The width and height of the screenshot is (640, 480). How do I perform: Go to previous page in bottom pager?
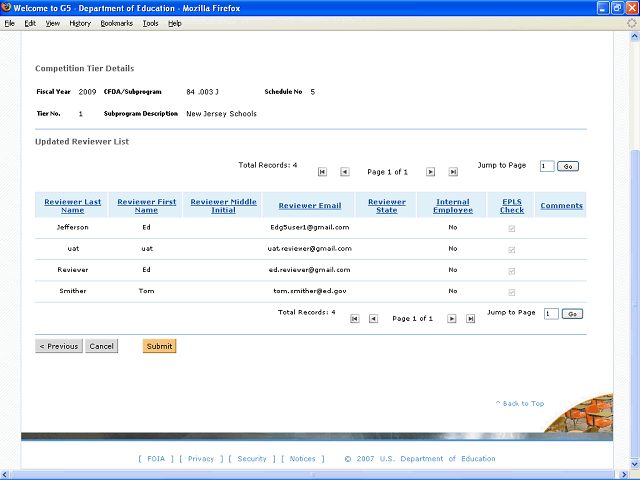click(x=373, y=318)
